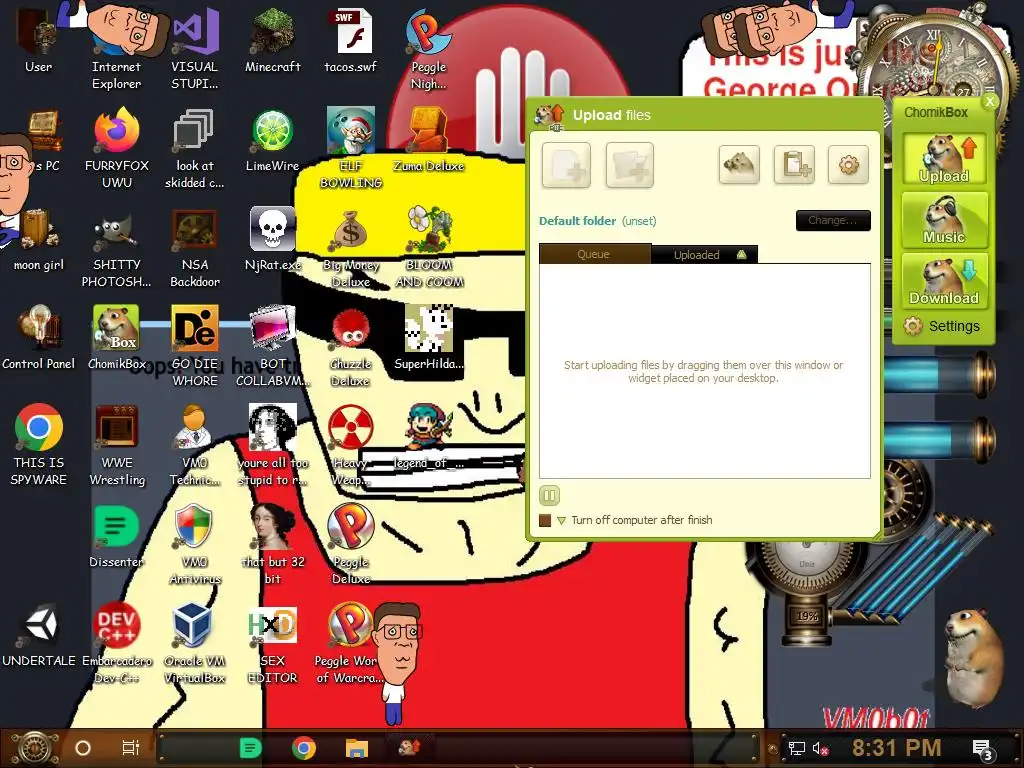Image resolution: width=1024 pixels, height=768 pixels.
Task: Open File Explorer from the taskbar
Action: click(357, 748)
